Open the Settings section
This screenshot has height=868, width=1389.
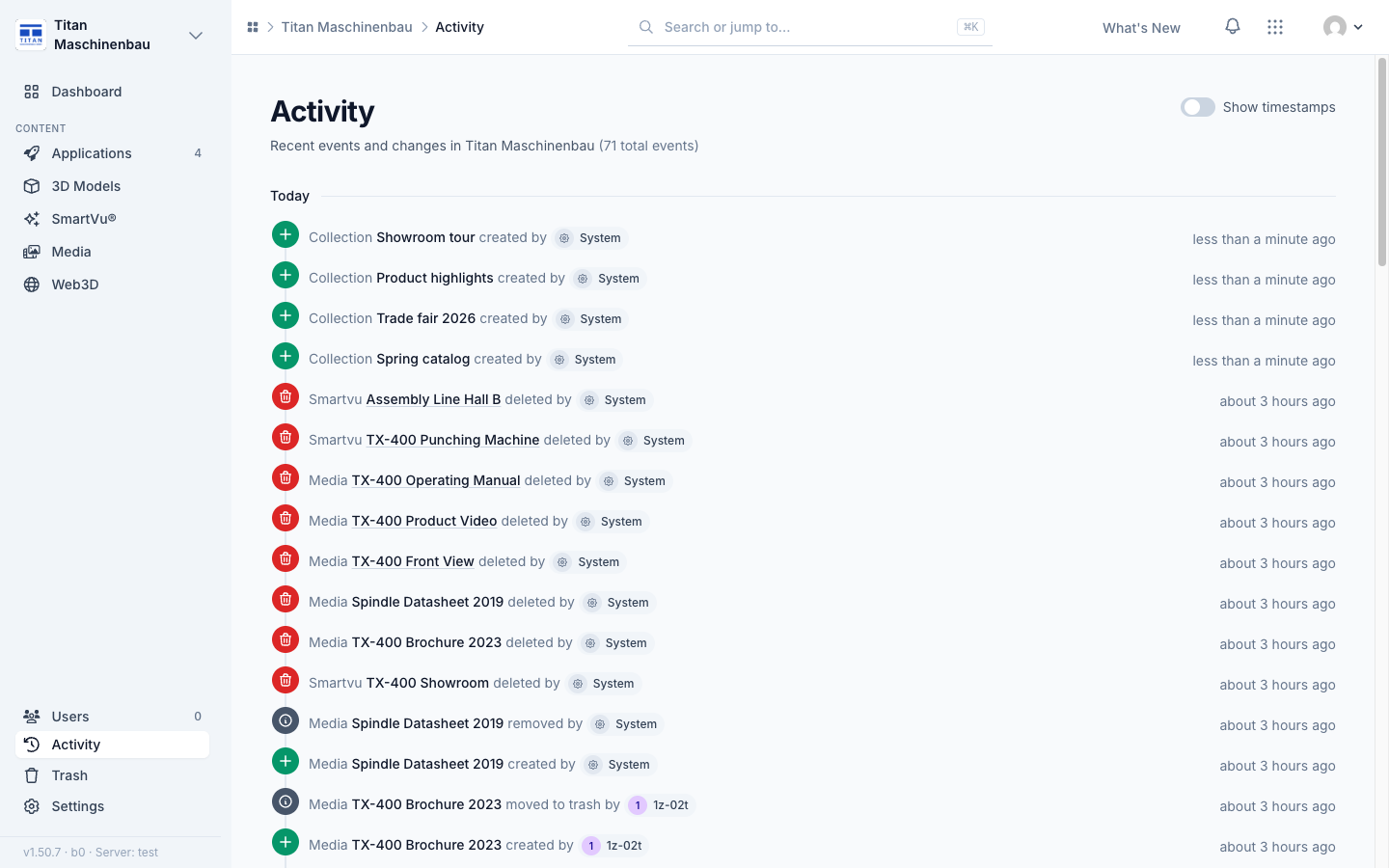coord(112,806)
